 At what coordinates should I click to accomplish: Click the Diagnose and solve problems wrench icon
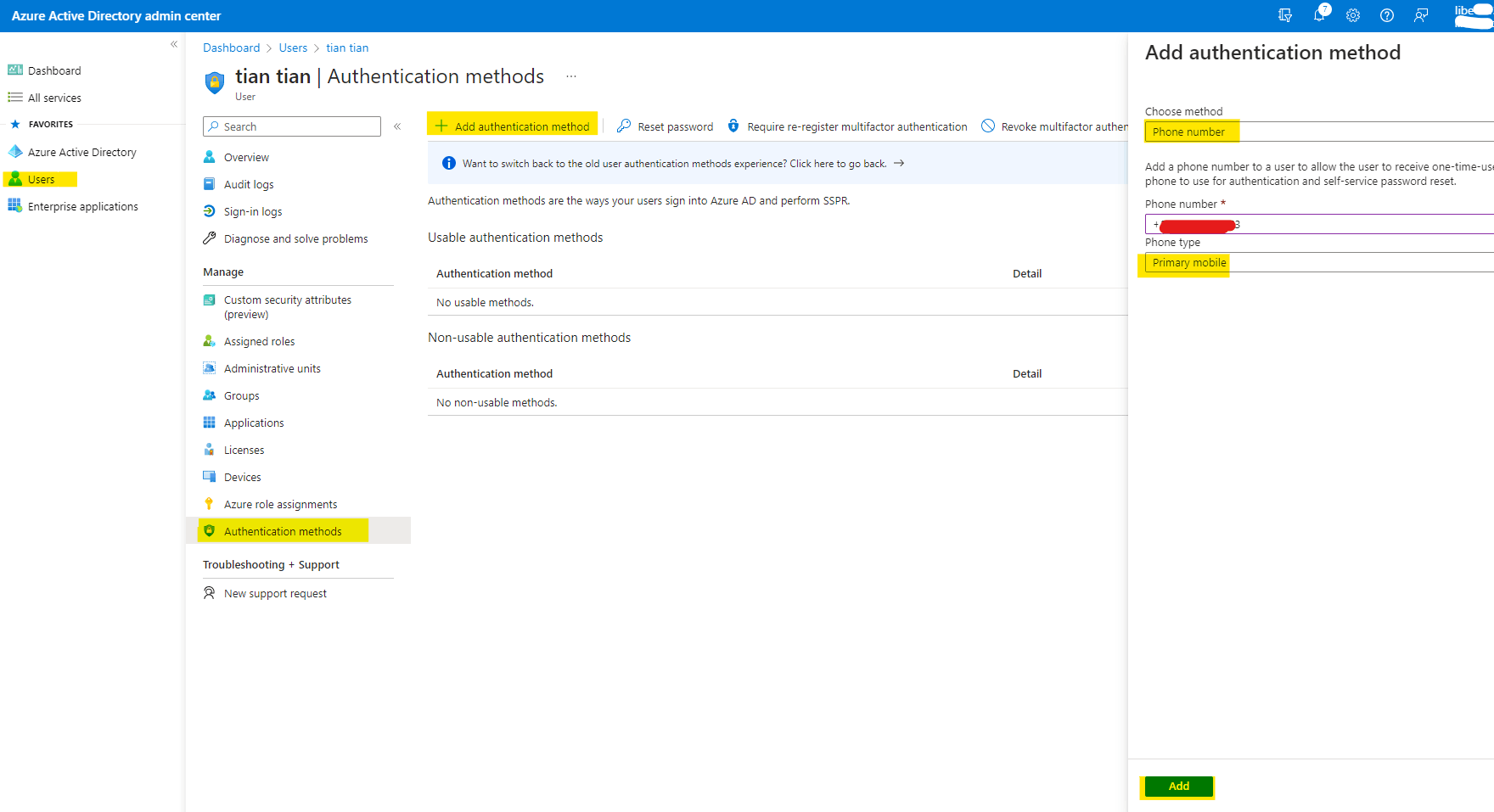click(x=210, y=238)
